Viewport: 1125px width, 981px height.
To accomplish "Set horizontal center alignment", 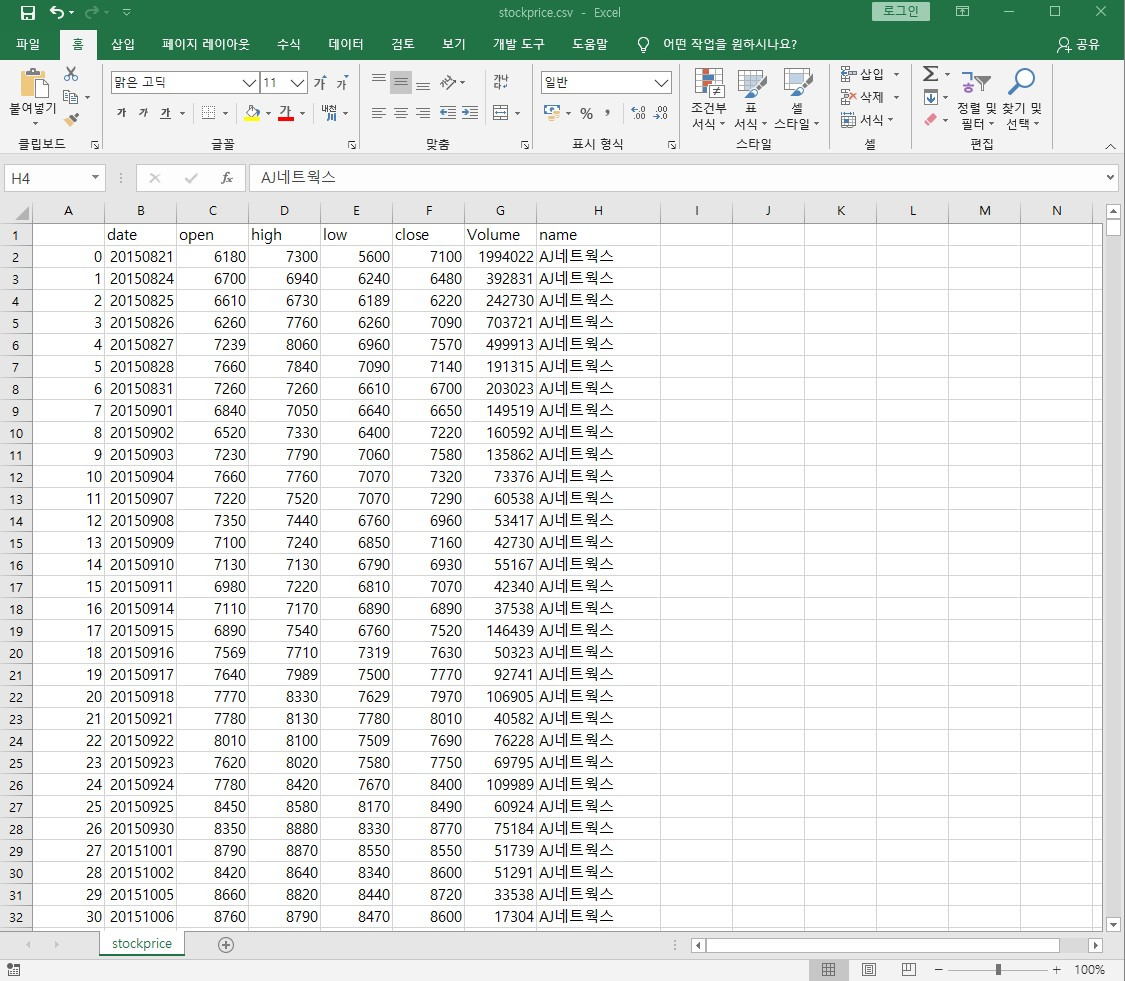I will tap(401, 113).
